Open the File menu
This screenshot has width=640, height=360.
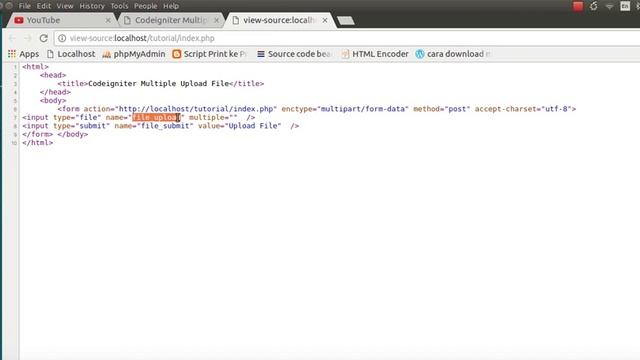coord(24,6)
